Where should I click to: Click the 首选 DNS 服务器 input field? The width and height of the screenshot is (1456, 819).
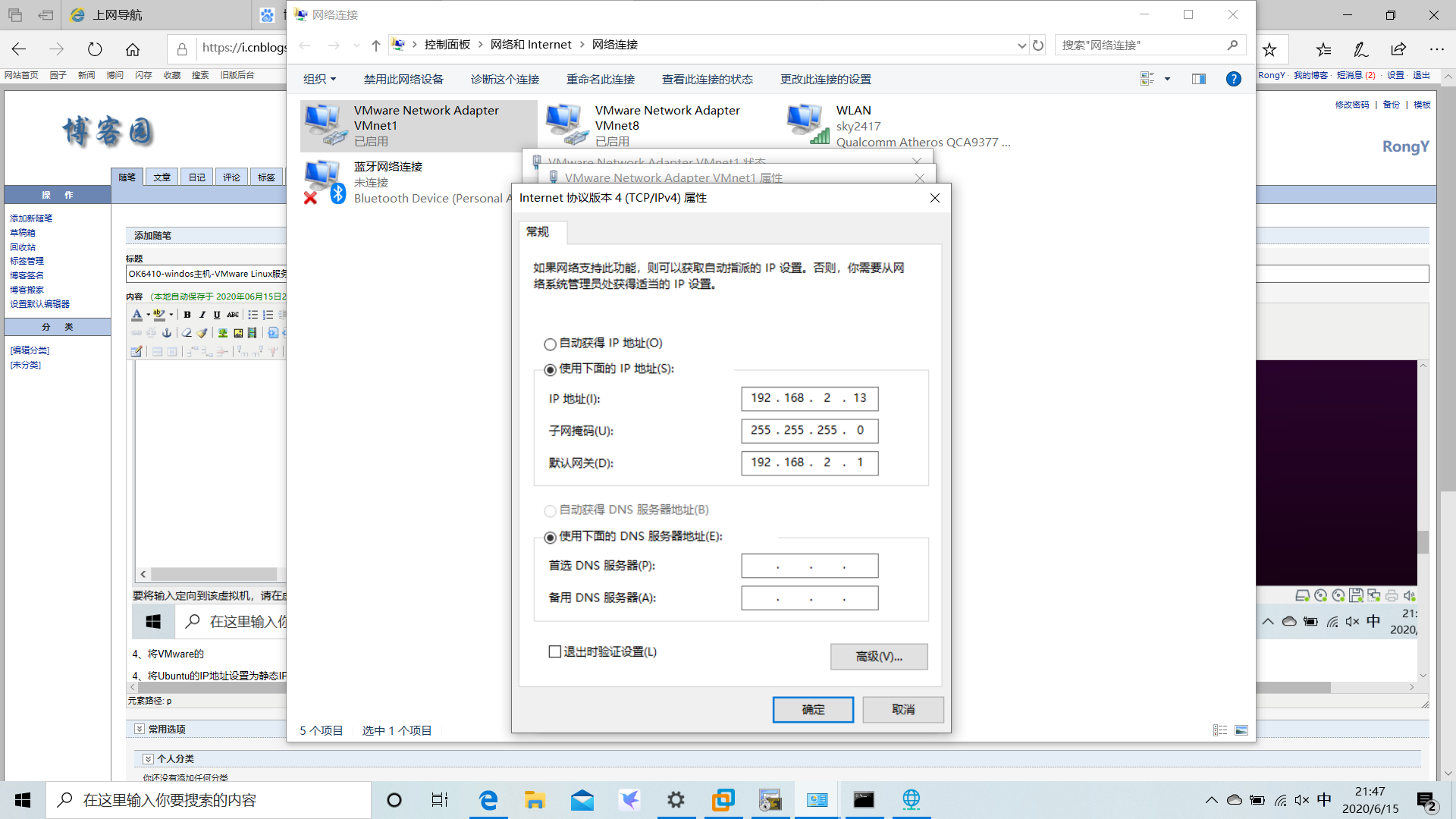pos(809,566)
